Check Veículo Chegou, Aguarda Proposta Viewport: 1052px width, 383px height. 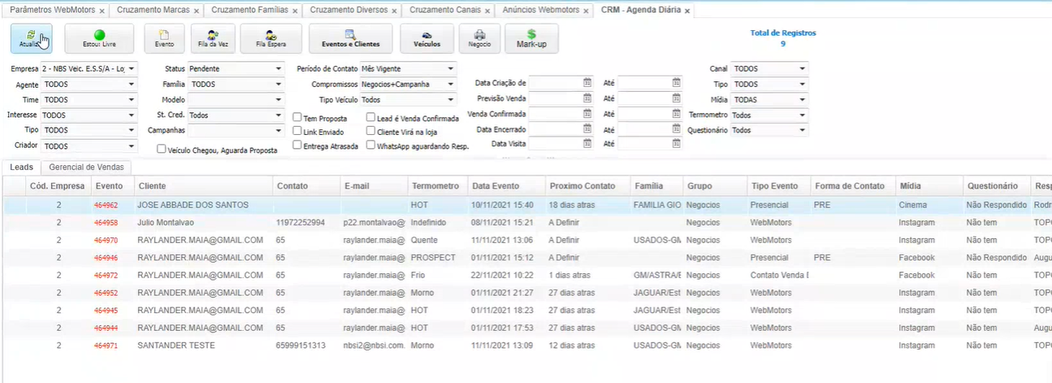161,150
